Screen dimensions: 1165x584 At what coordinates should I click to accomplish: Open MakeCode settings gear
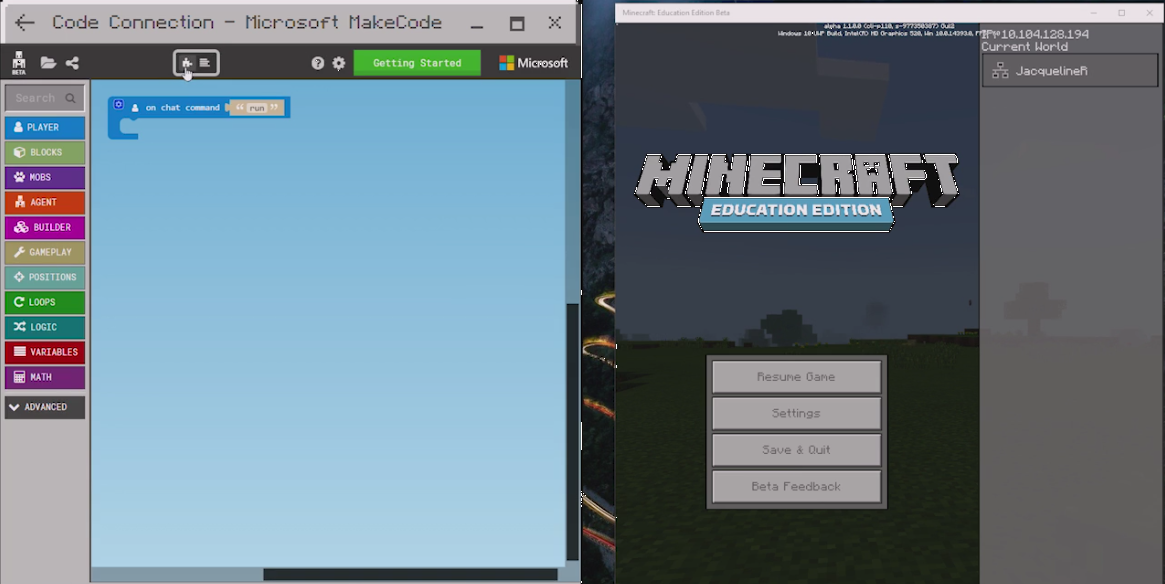click(x=339, y=63)
